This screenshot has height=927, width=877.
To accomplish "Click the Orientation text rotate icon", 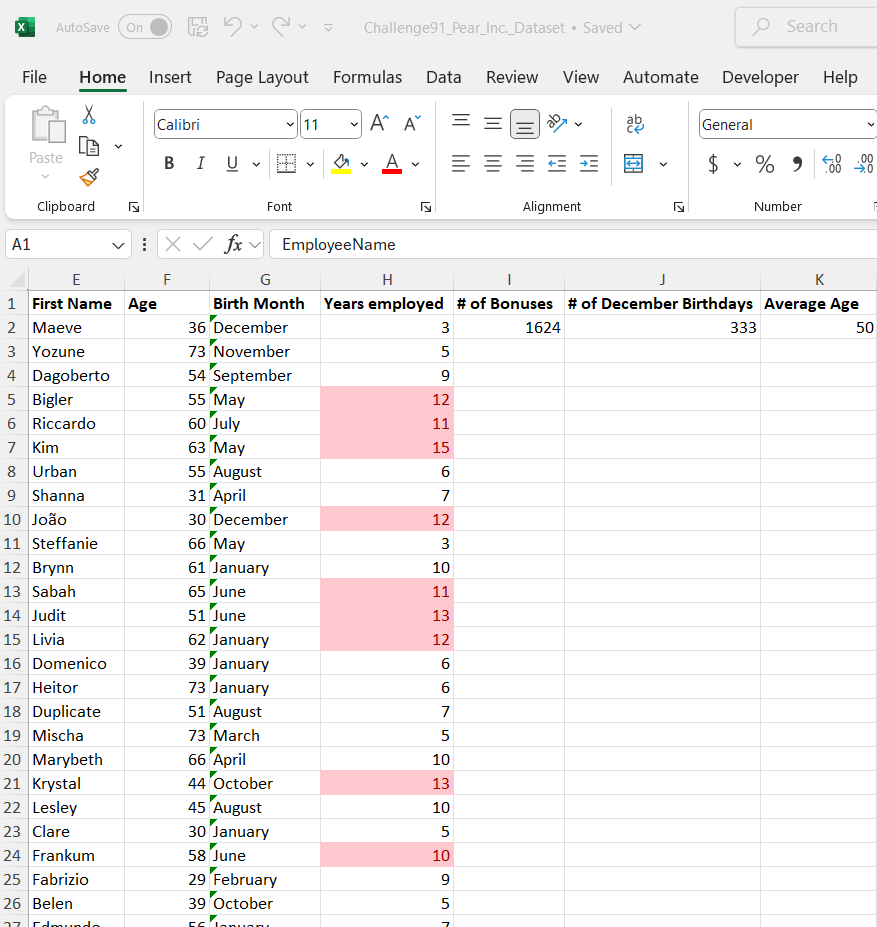I will click(557, 124).
